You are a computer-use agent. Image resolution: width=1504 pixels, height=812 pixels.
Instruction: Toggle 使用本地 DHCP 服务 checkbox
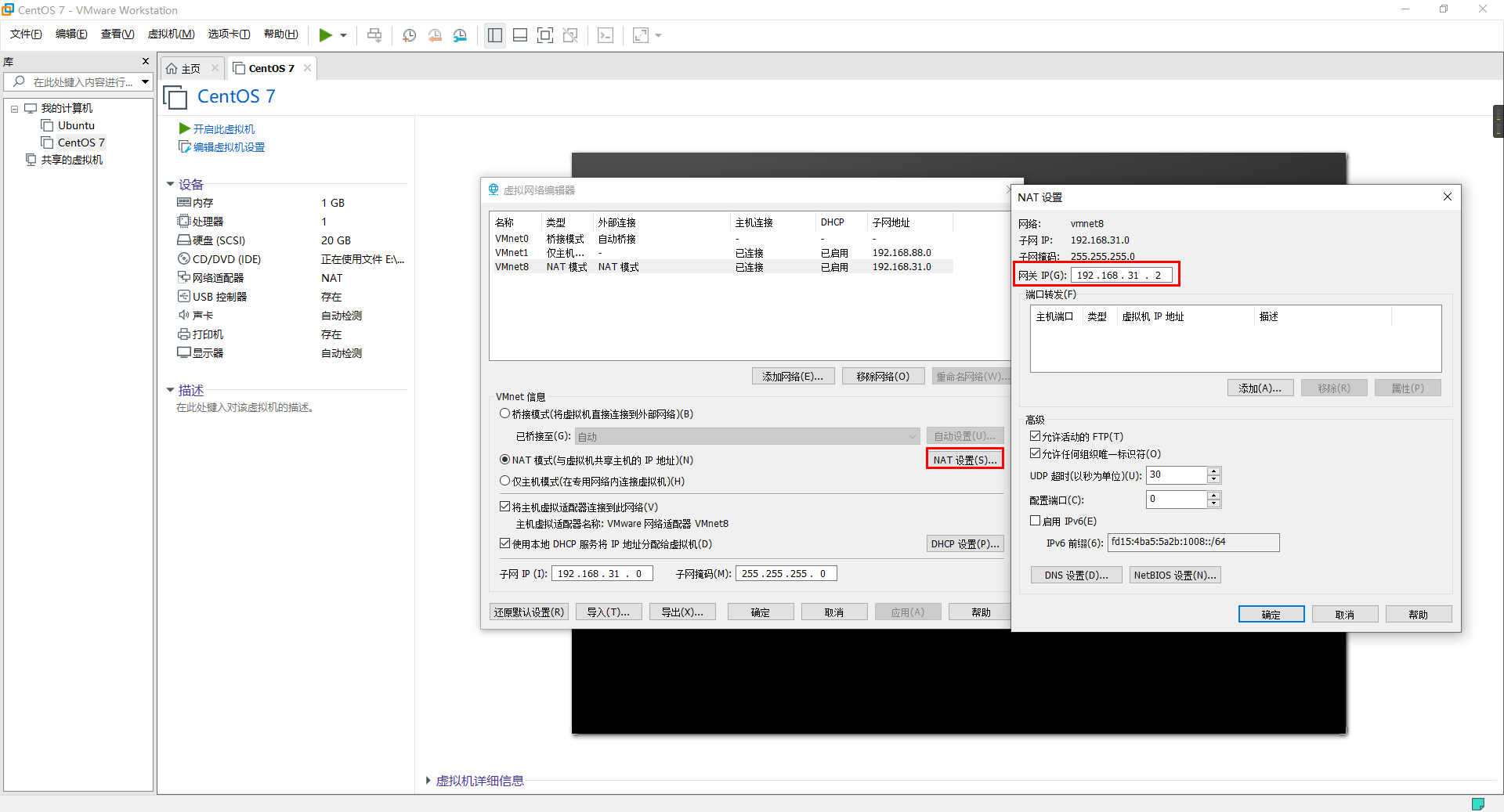pyautogui.click(x=504, y=543)
